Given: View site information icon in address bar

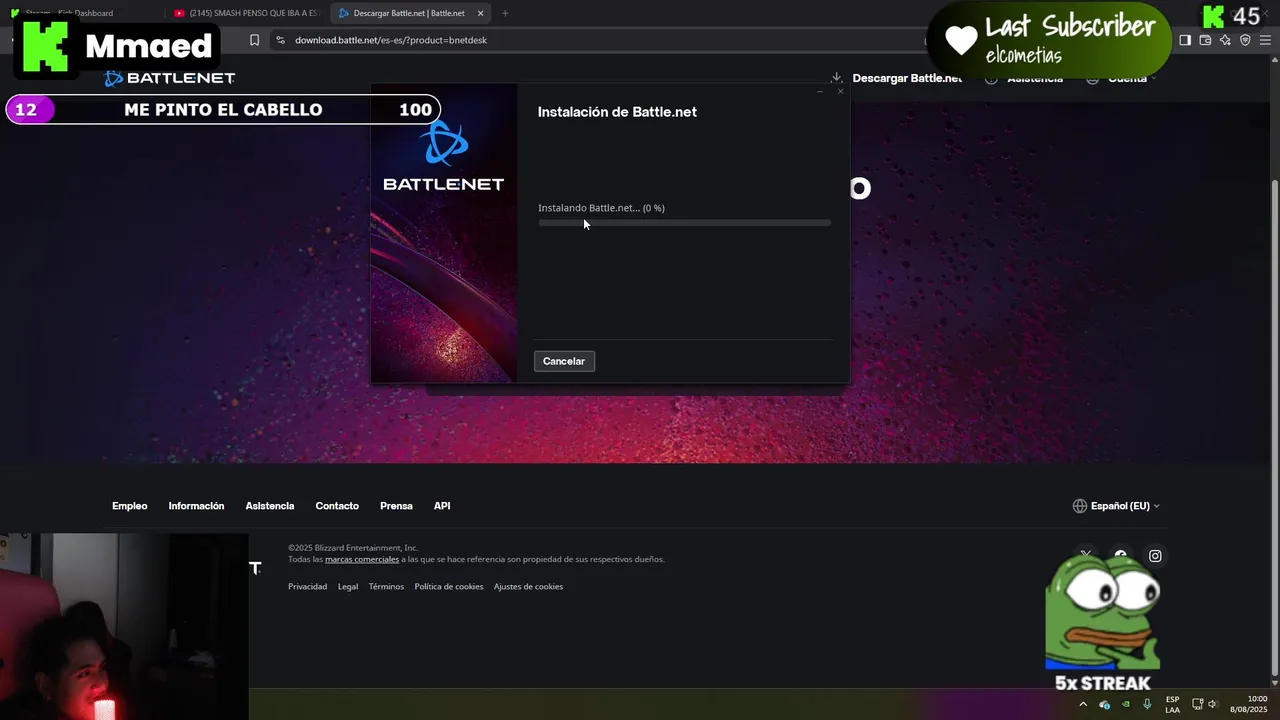Looking at the screenshot, I should pyautogui.click(x=281, y=40).
